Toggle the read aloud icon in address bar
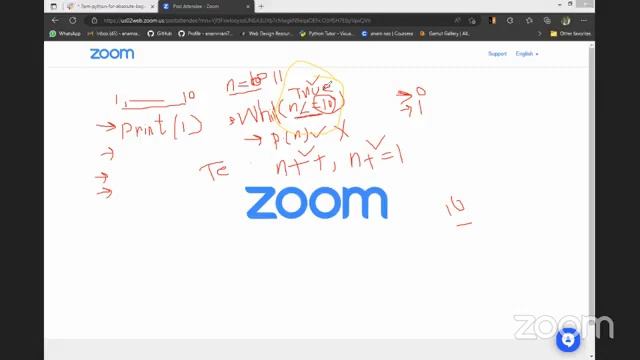 457,20
